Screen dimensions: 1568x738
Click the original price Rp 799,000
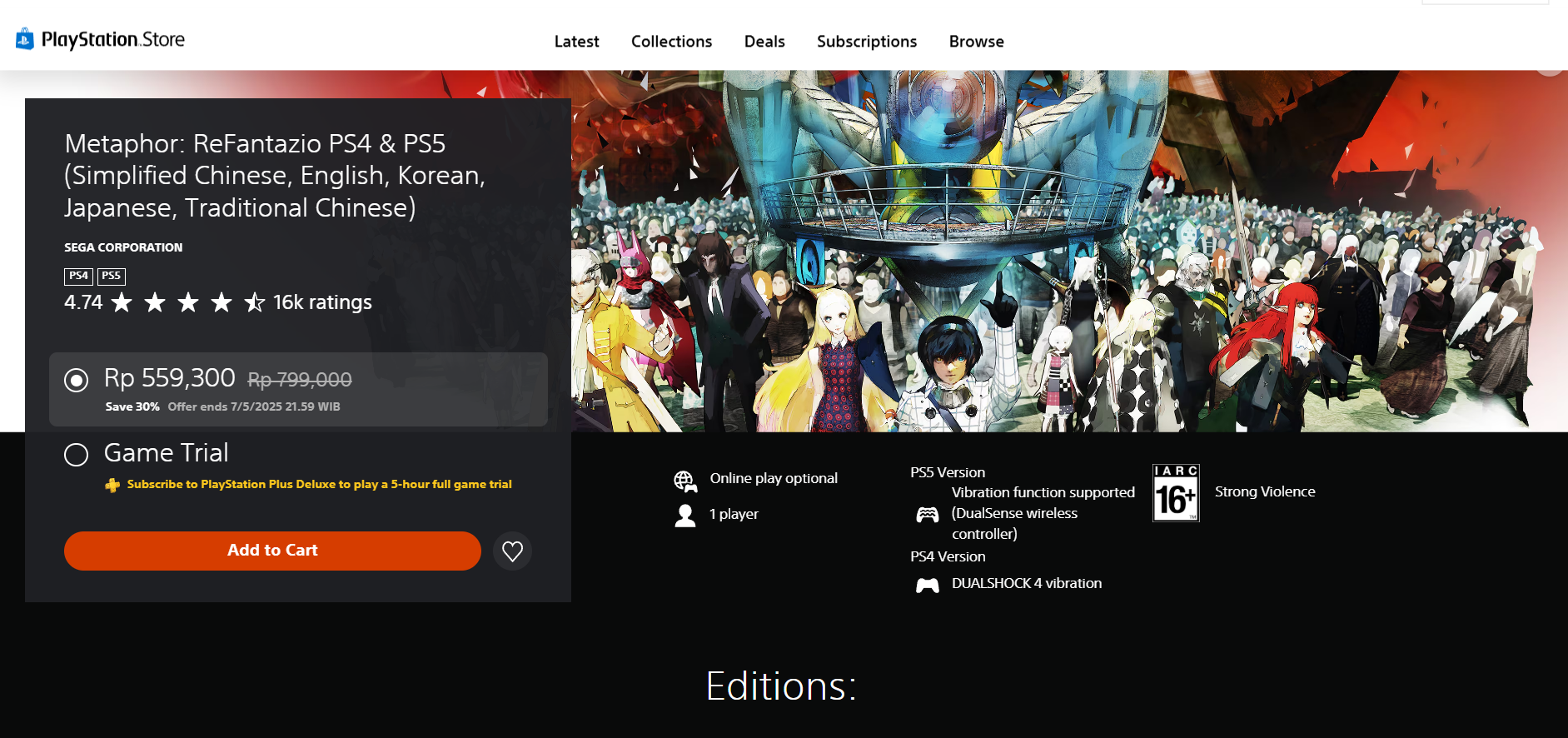point(300,380)
